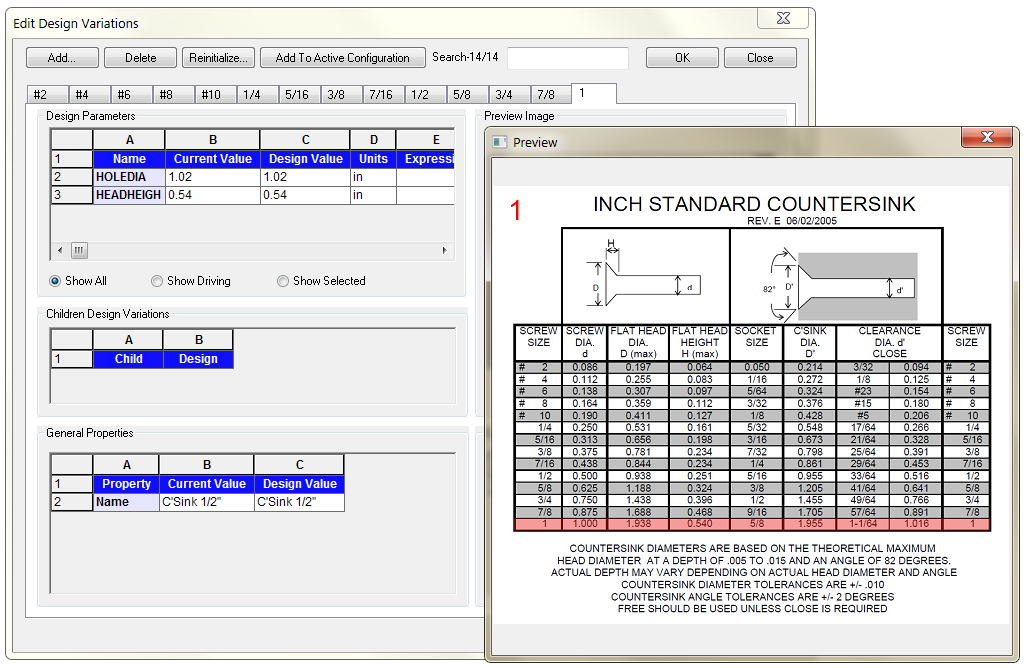This screenshot has height=668, width=1028.
Task: Select the Show All radio button
Action: pos(57,281)
